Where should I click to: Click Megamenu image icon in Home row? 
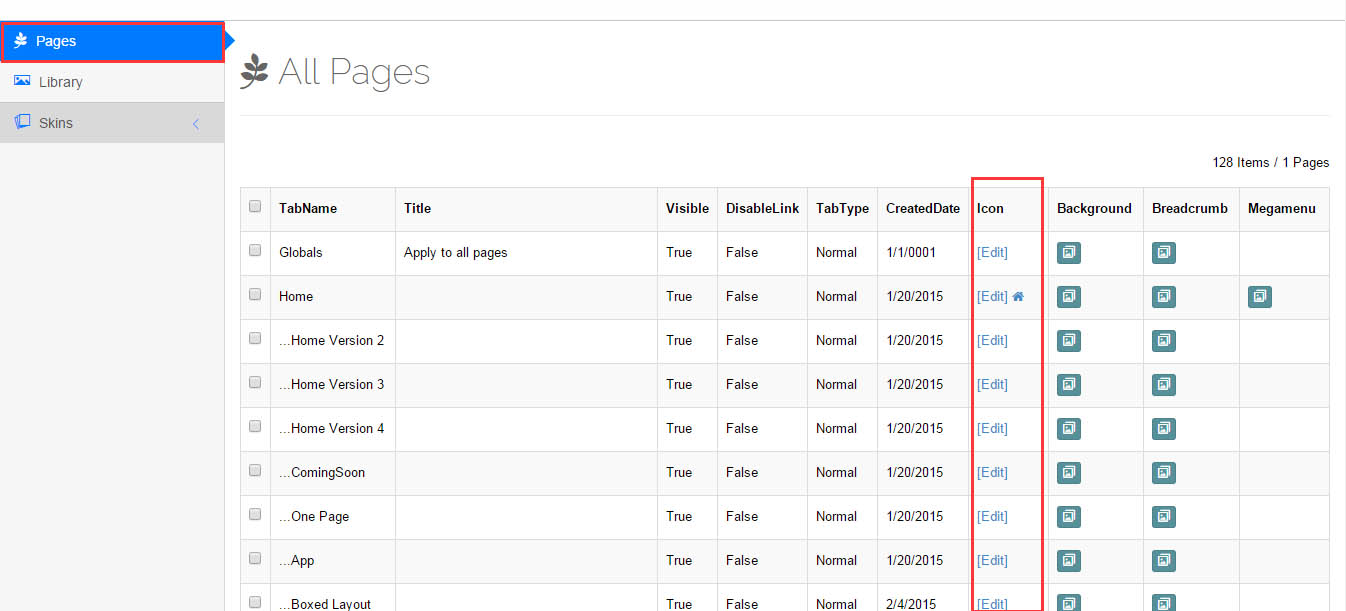tap(1259, 297)
